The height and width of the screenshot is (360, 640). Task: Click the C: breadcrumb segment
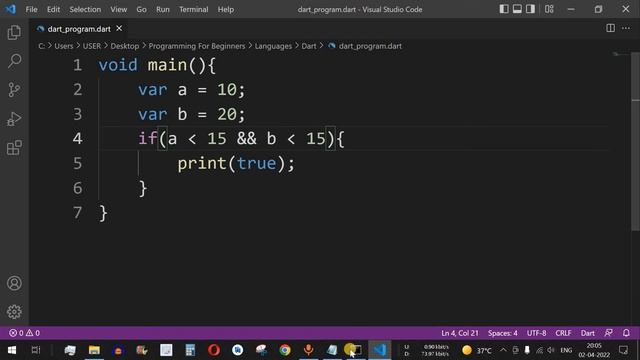41,46
